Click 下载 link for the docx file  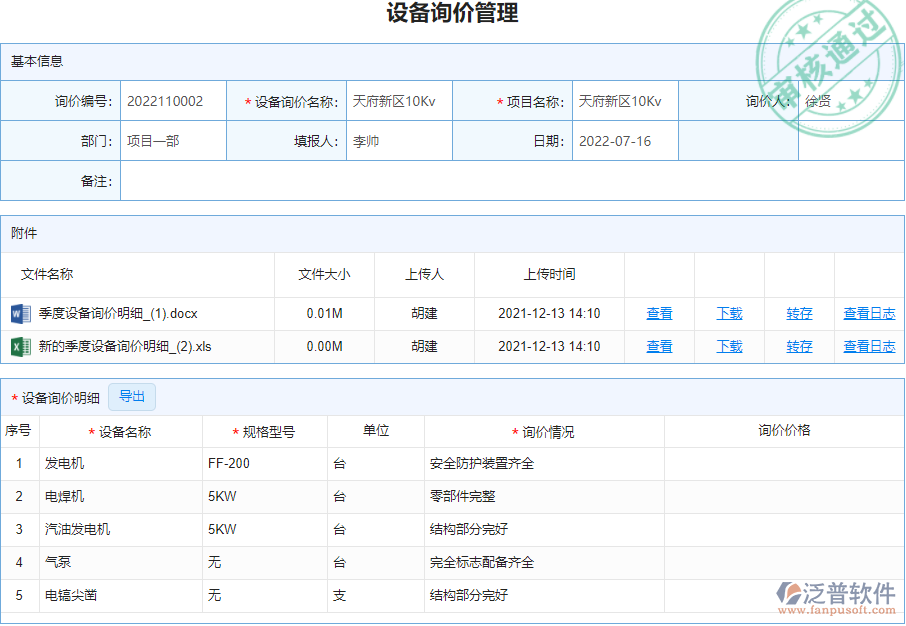pyautogui.click(x=728, y=313)
